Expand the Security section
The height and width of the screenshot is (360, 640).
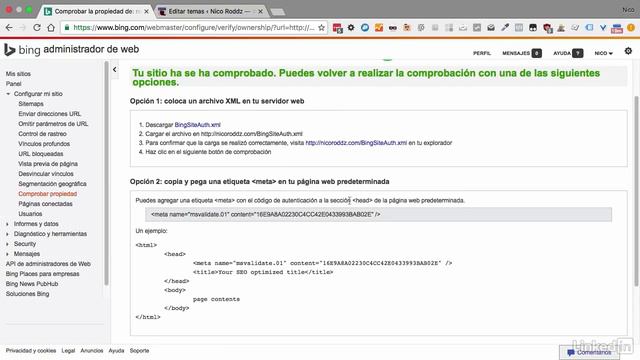pos(8,244)
